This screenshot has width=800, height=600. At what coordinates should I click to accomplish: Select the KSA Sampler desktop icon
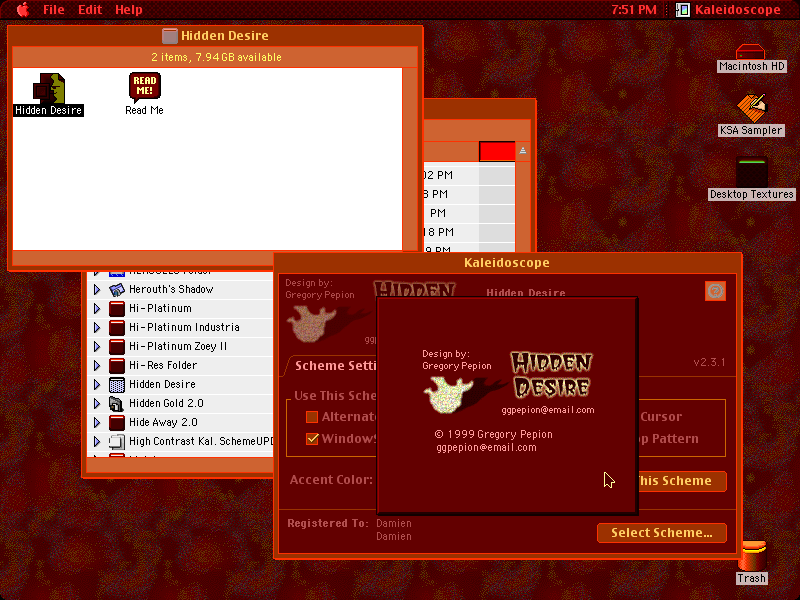coord(751,108)
